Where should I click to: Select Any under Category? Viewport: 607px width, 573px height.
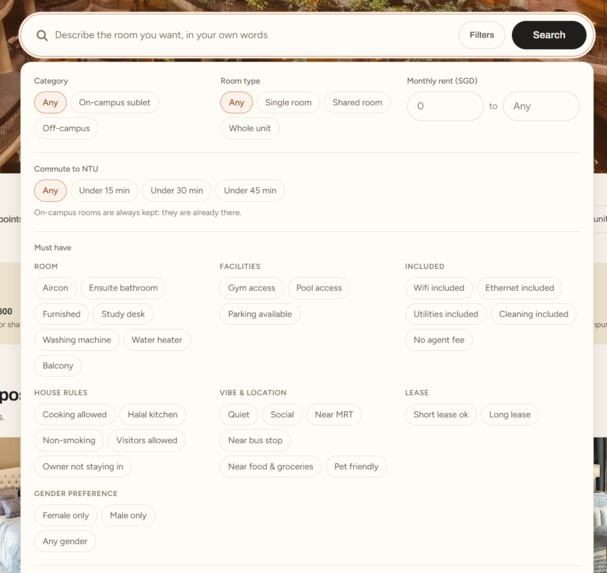pyautogui.click(x=50, y=103)
